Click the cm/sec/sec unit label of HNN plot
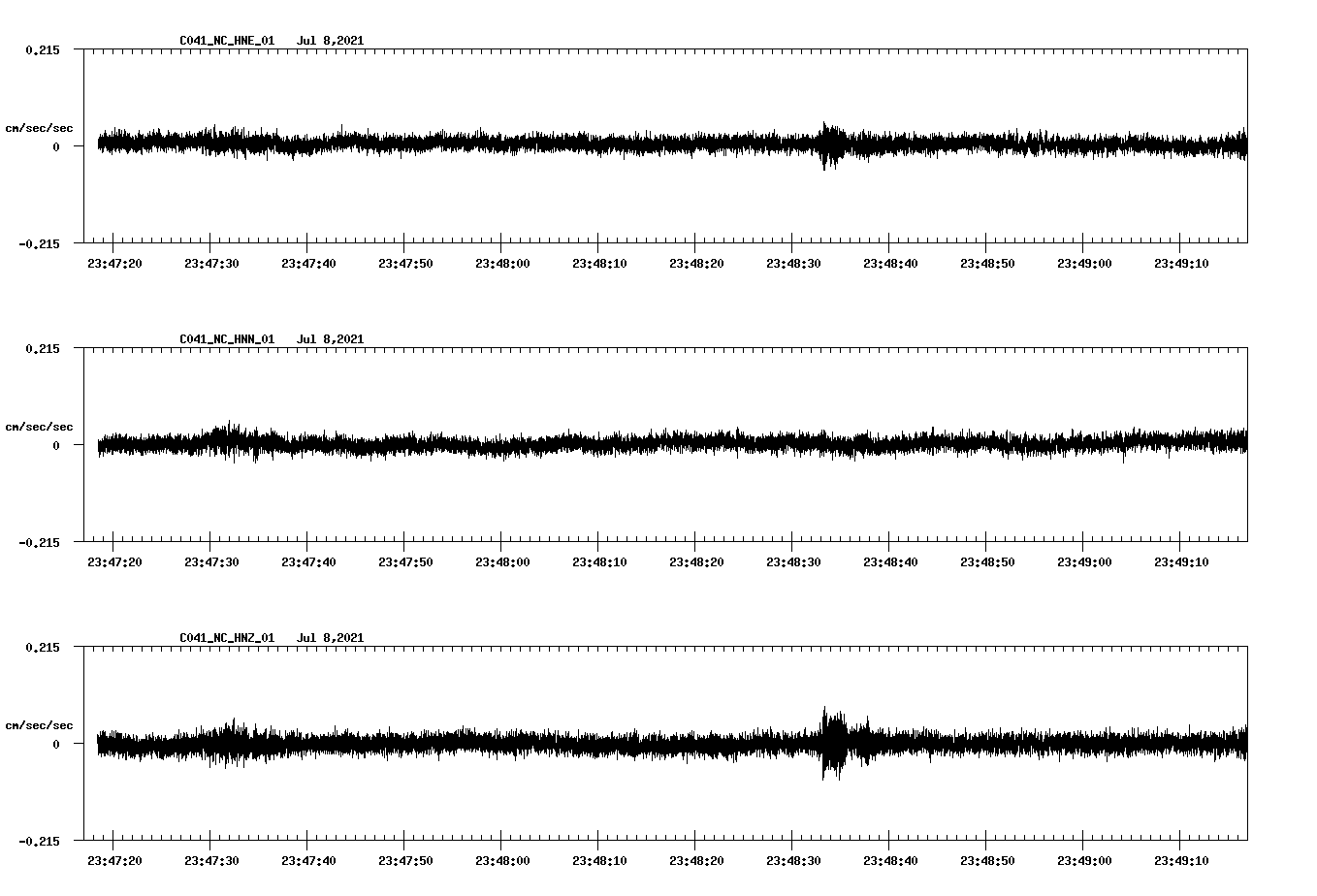This screenshot has width=1317, height=896. 39,427
